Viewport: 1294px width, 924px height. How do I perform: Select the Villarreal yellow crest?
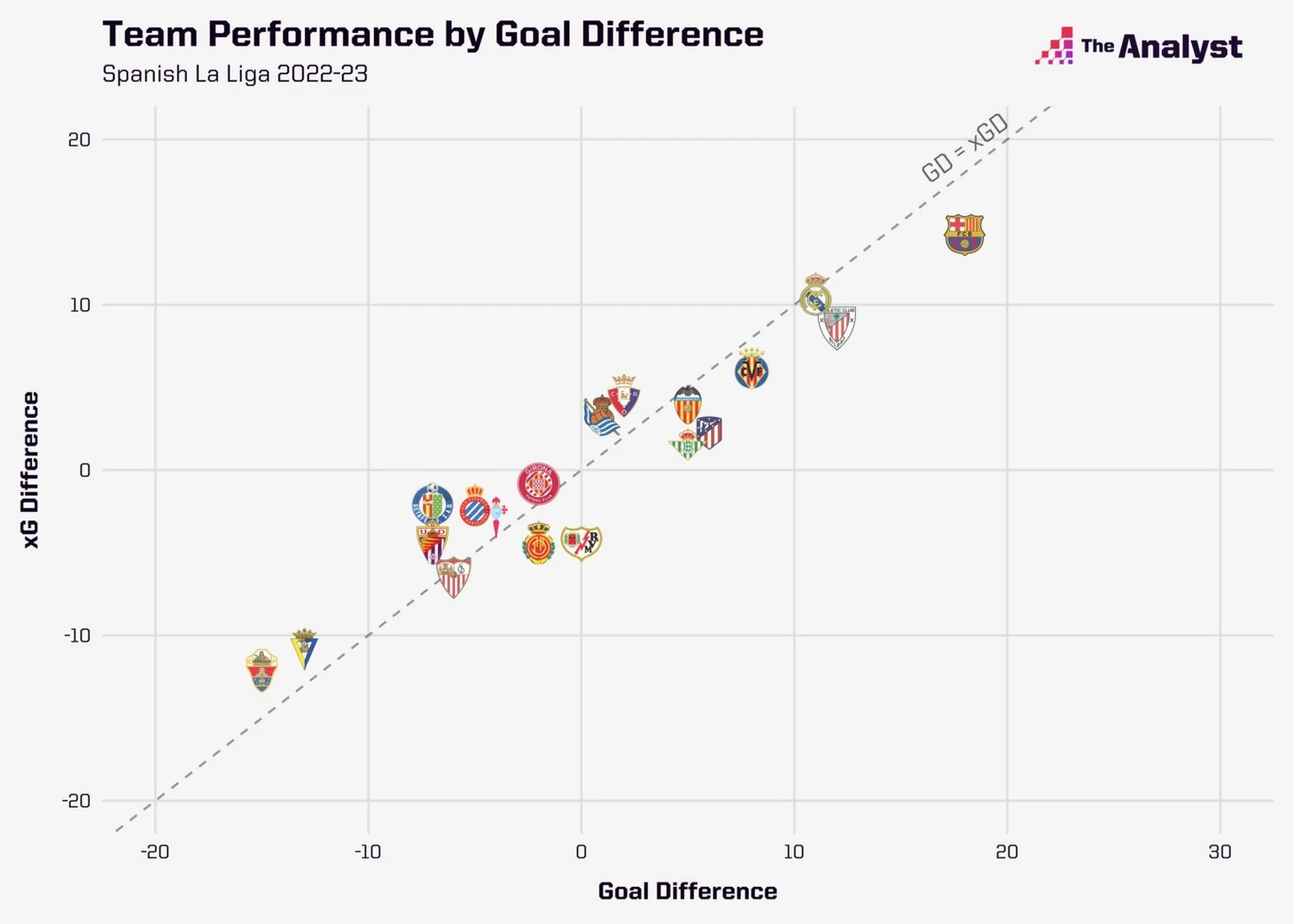(x=752, y=369)
